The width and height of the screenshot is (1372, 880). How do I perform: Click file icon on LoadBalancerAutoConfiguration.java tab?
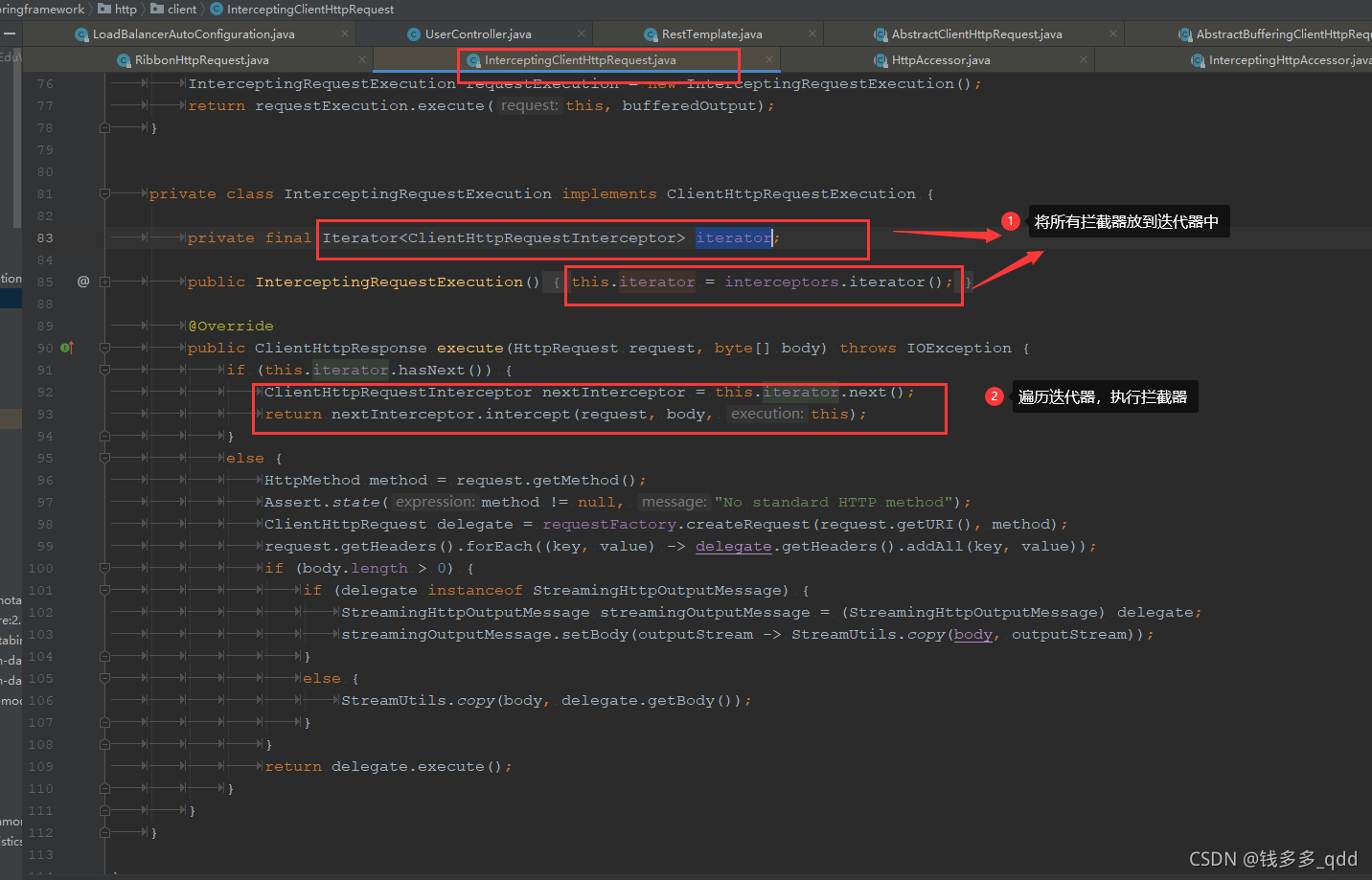click(x=81, y=34)
